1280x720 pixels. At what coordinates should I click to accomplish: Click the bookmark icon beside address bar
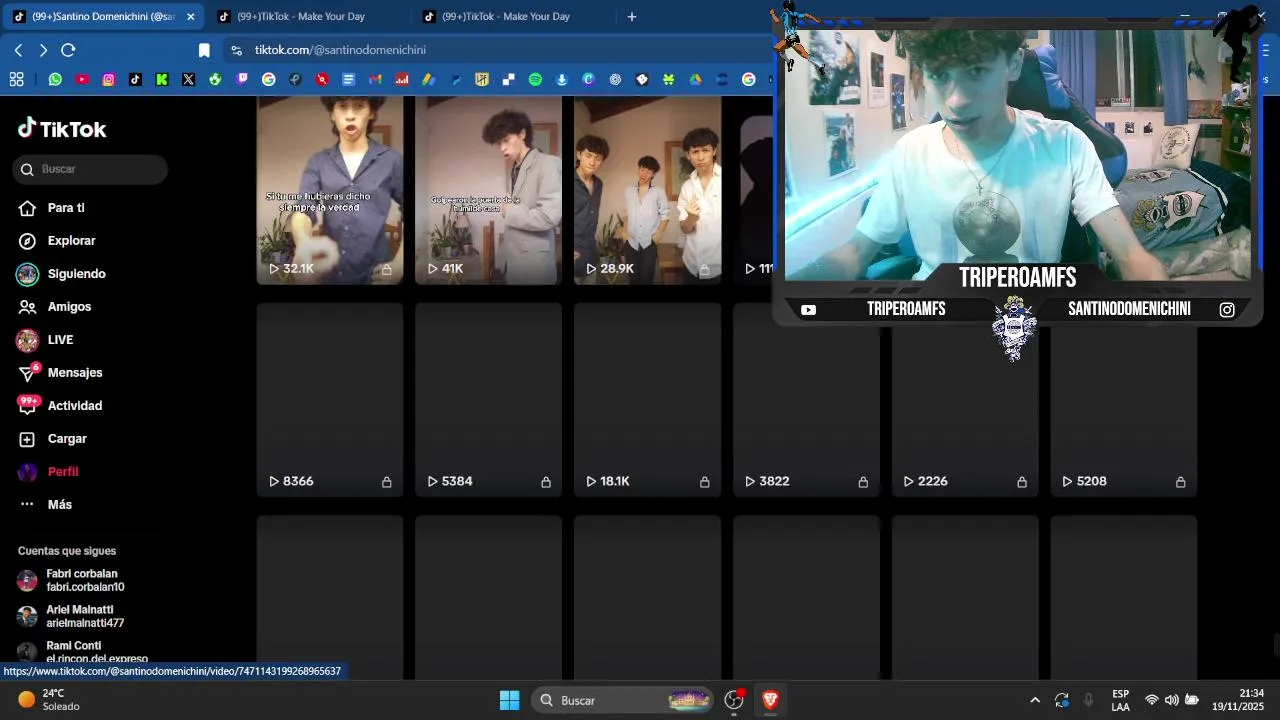[204, 50]
